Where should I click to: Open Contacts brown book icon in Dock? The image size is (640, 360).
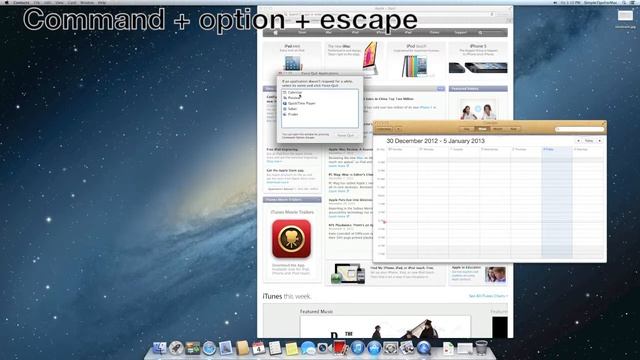pyautogui.click(x=242, y=348)
